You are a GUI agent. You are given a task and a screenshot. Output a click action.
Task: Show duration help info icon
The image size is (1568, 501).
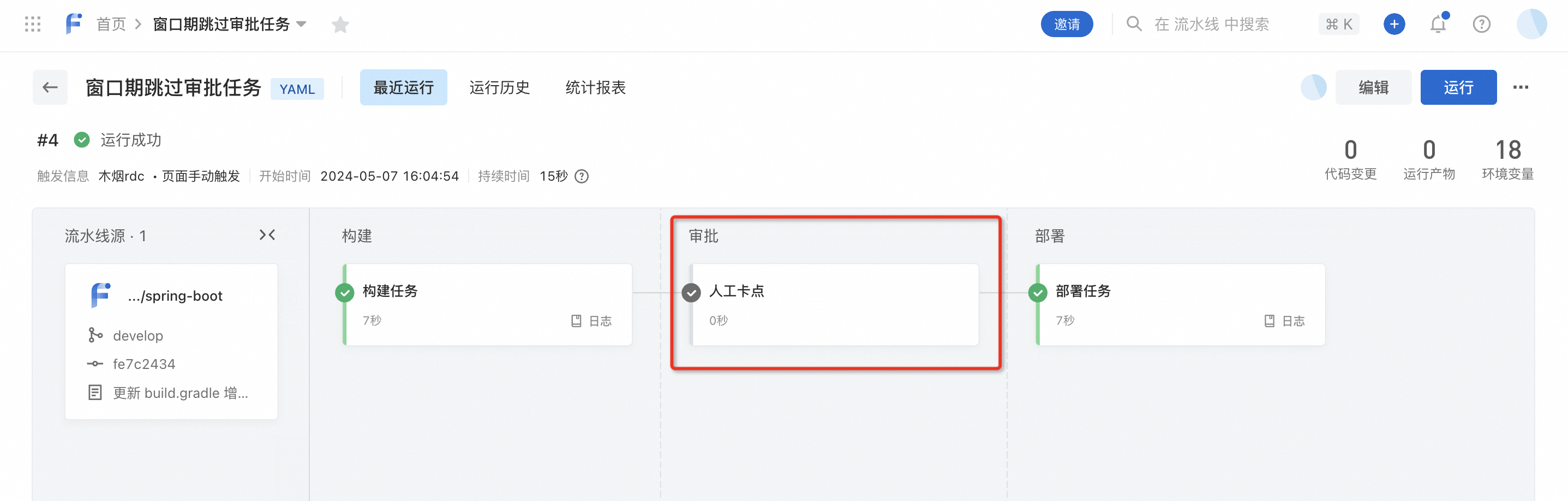[x=582, y=176]
